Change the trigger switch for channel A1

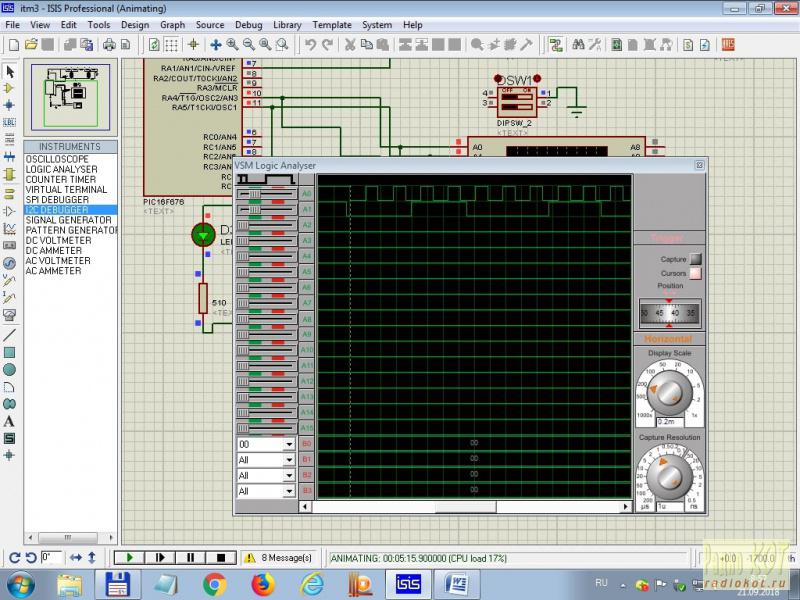tap(266, 210)
